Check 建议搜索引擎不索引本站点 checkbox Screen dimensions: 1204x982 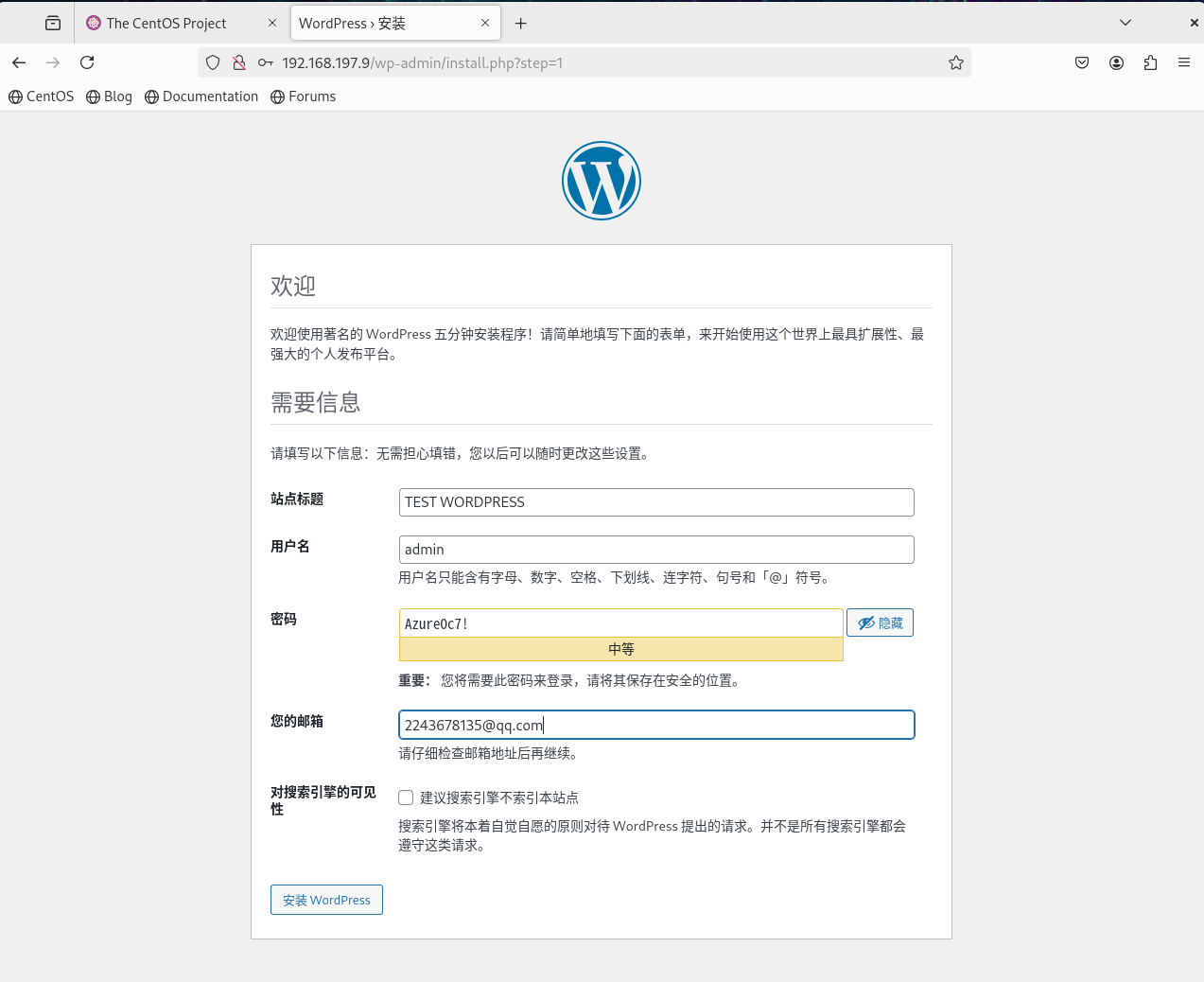point(406,798)
